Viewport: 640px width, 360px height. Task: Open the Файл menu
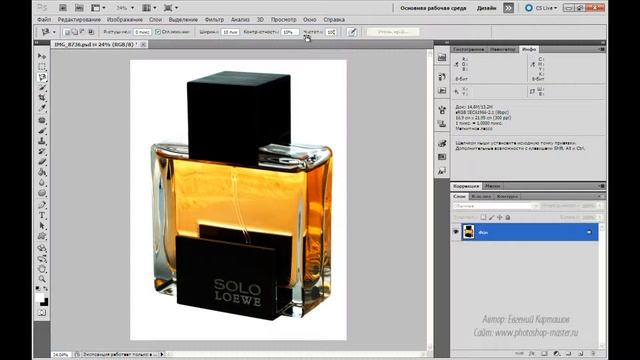tap(44, 20)
